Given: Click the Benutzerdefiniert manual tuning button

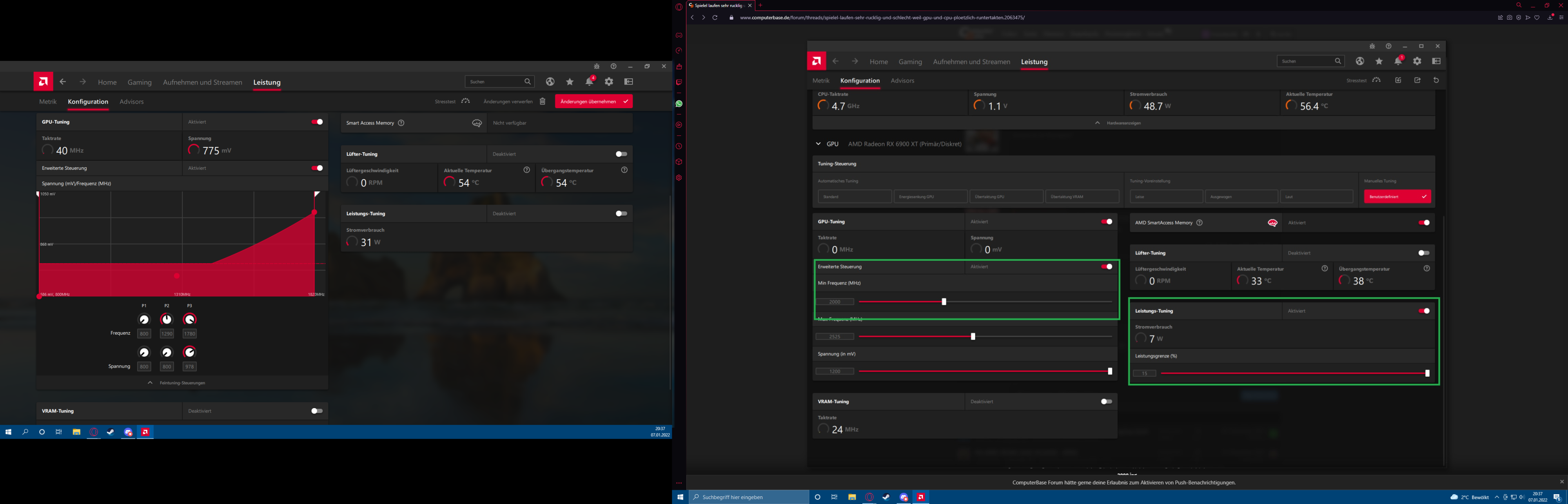Looking at the screenshot, I should pyautogui.click(x=1397, y=197).
